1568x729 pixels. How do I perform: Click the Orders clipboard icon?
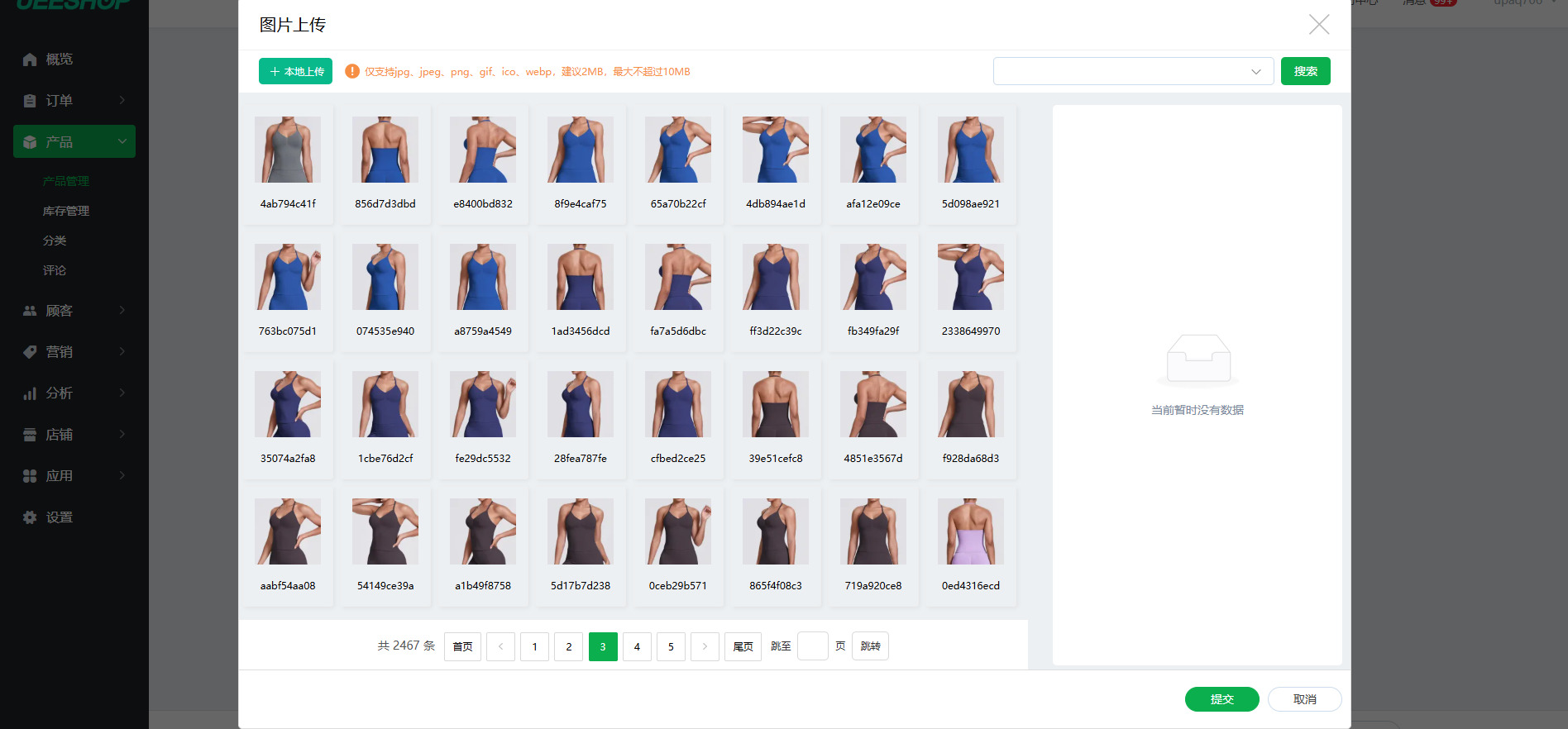click(30, 101)
